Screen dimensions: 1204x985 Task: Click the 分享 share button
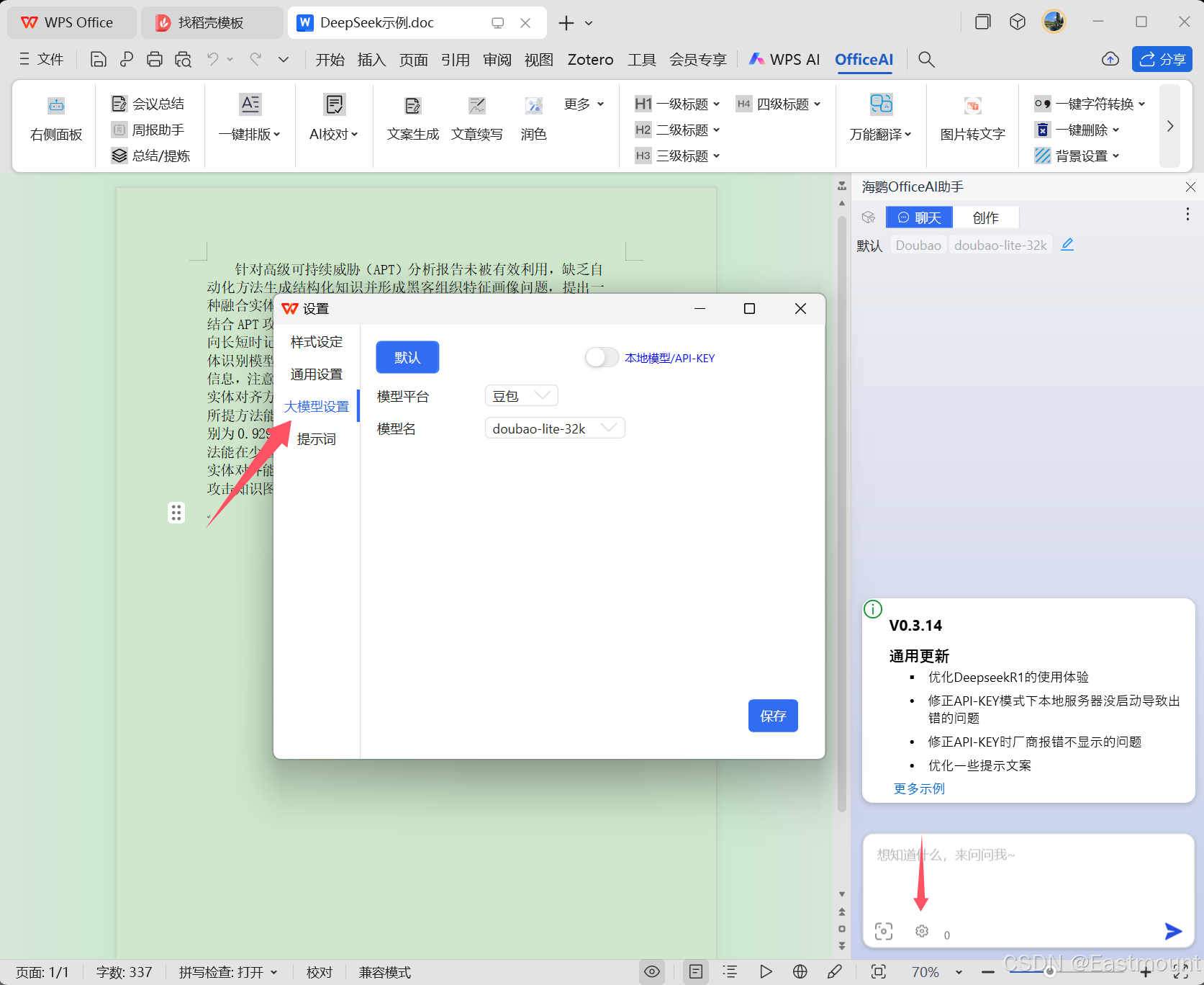[1162, 59]
